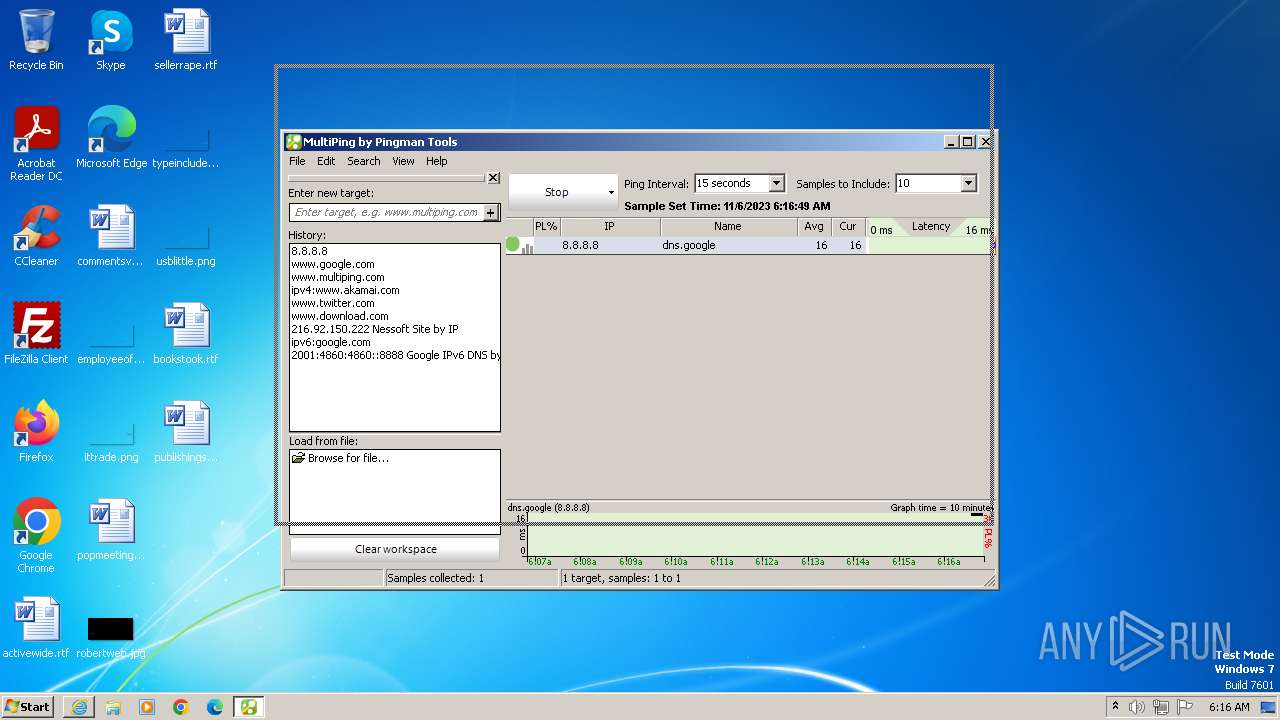Viewport: 1280px width, 720px height.
Task: Select ipv6:google.com history entry
Action: [x=331, y=342]
